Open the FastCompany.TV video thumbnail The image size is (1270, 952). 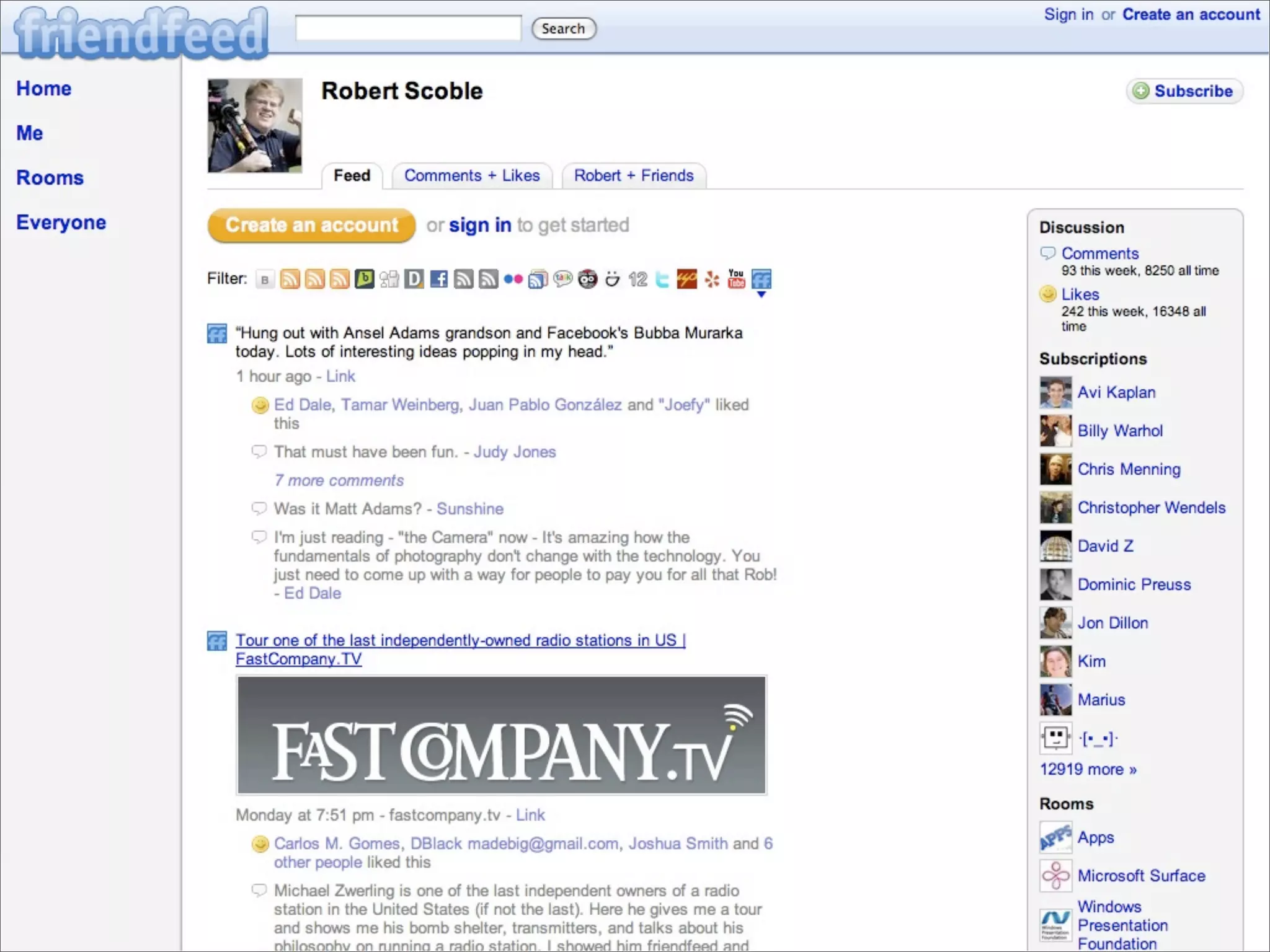click(x=501, y=735)
